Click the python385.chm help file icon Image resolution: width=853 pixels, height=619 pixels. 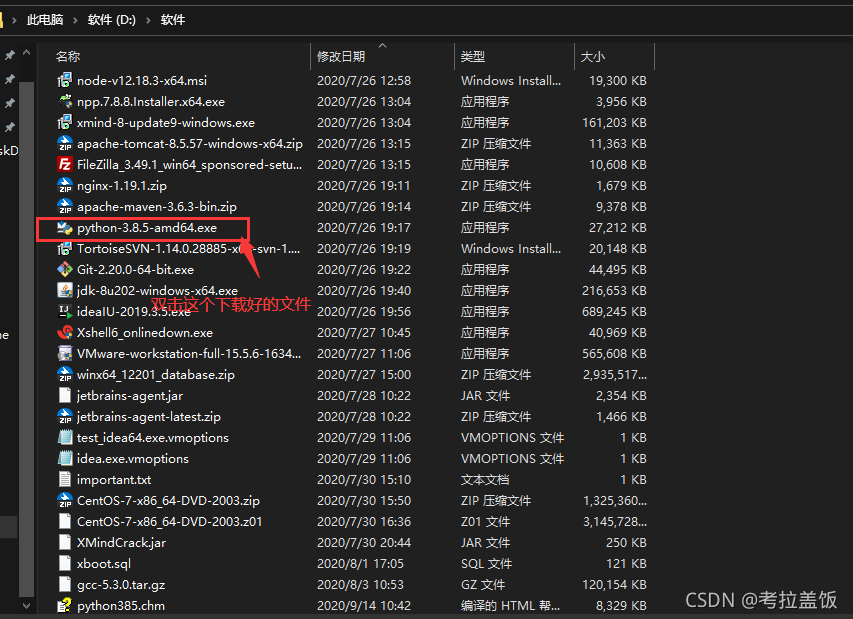[65, 605]
